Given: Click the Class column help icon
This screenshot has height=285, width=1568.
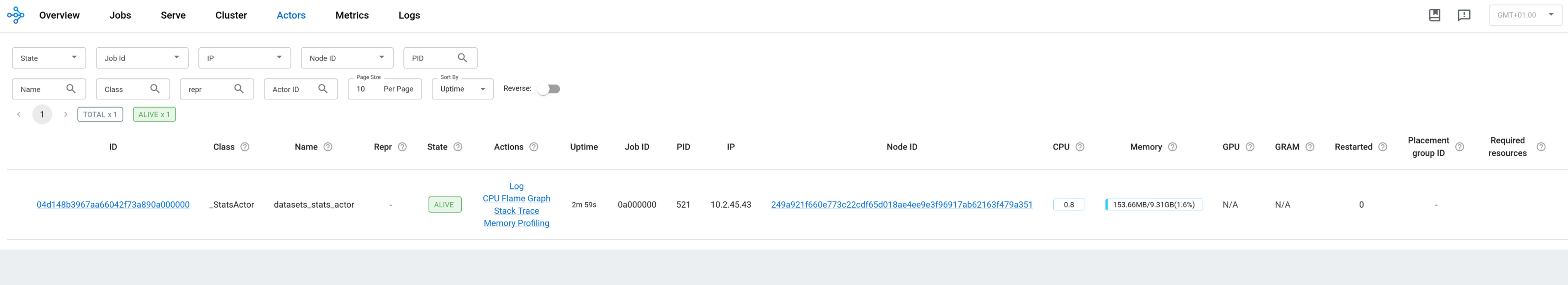Looking at the screenshot, I should tap(245, 147).
